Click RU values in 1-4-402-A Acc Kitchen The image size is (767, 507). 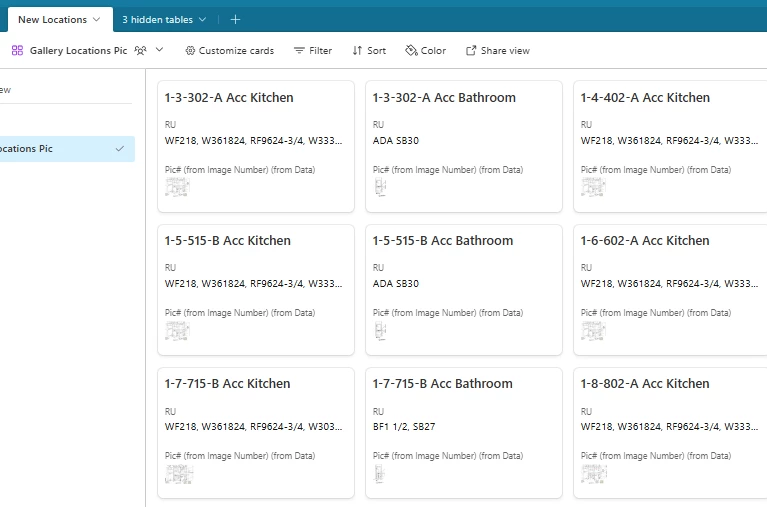click(x=669, y=140)
